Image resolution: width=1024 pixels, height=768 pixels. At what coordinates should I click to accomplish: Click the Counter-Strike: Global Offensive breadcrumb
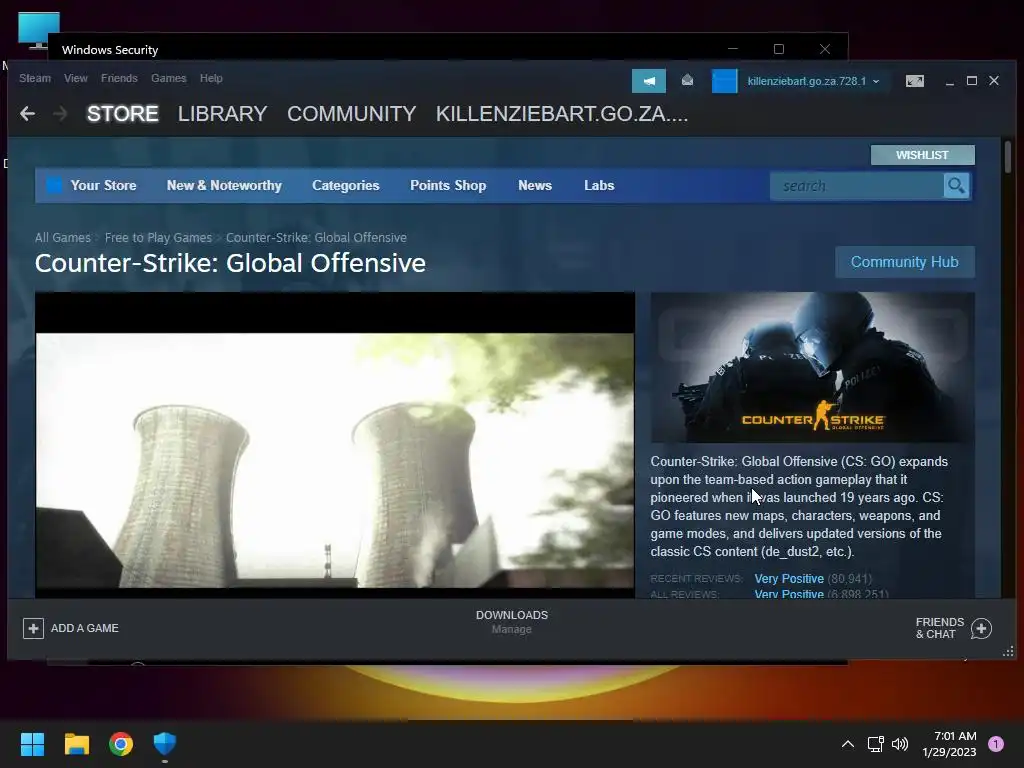pyautogui.click(x=316, y=238)
